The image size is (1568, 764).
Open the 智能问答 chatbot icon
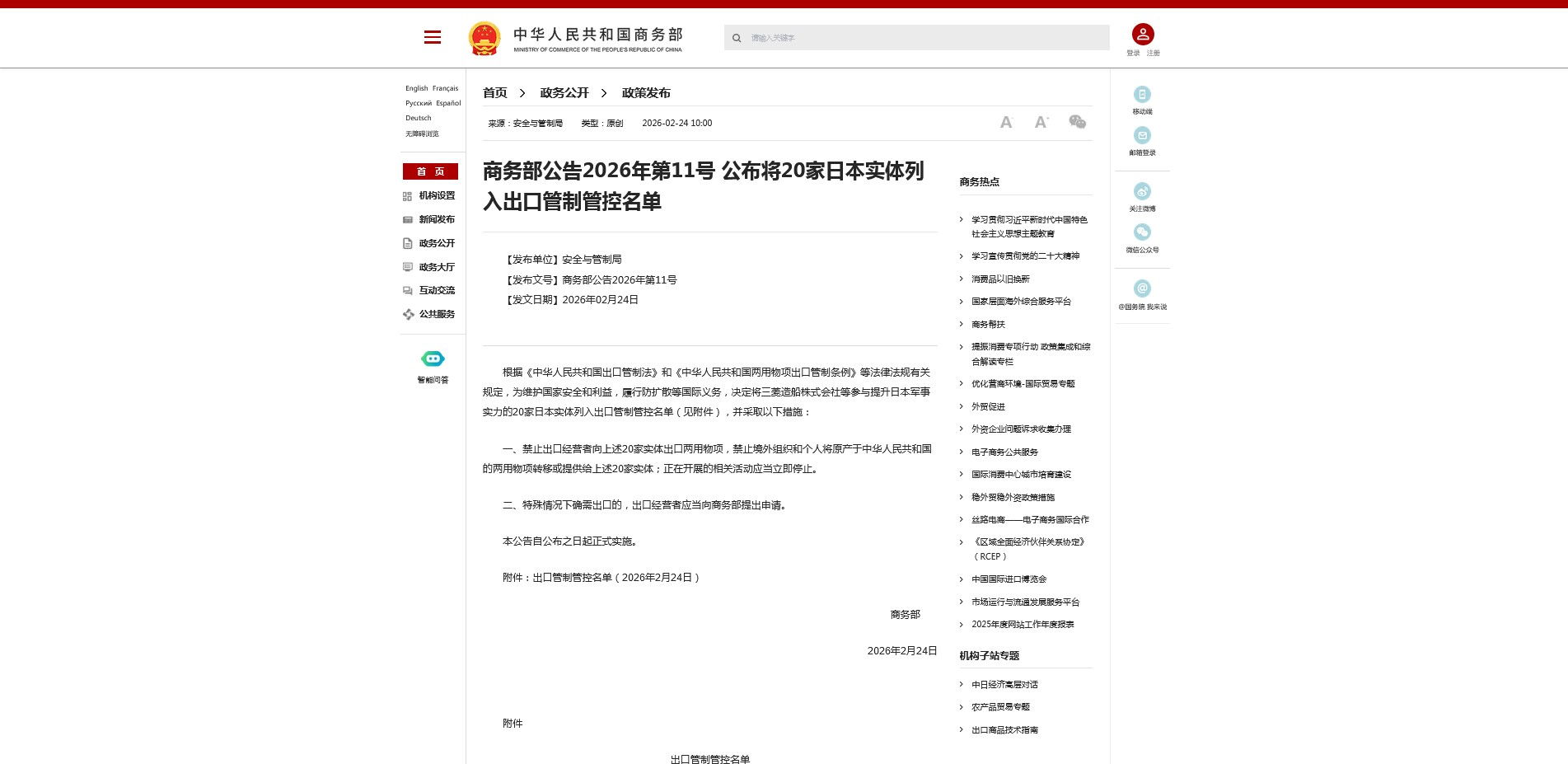(x=433, y=359)
